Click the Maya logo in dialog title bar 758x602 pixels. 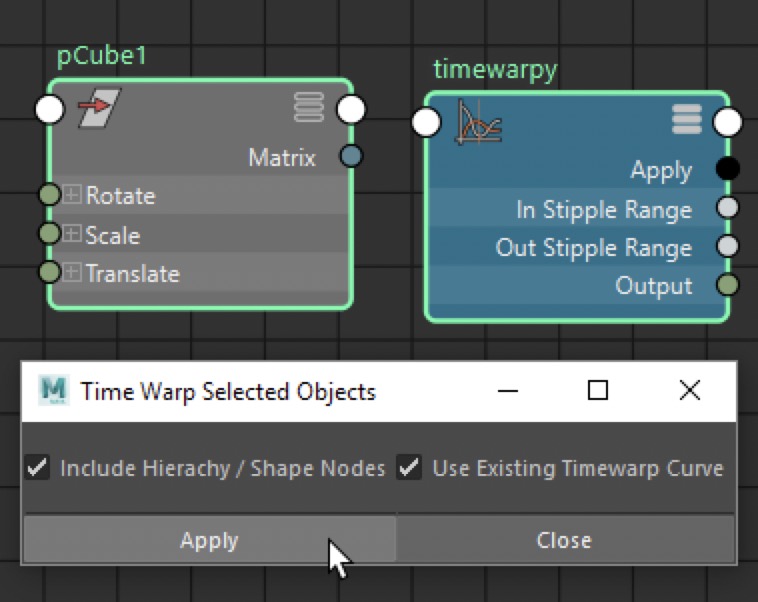(54, 390)
